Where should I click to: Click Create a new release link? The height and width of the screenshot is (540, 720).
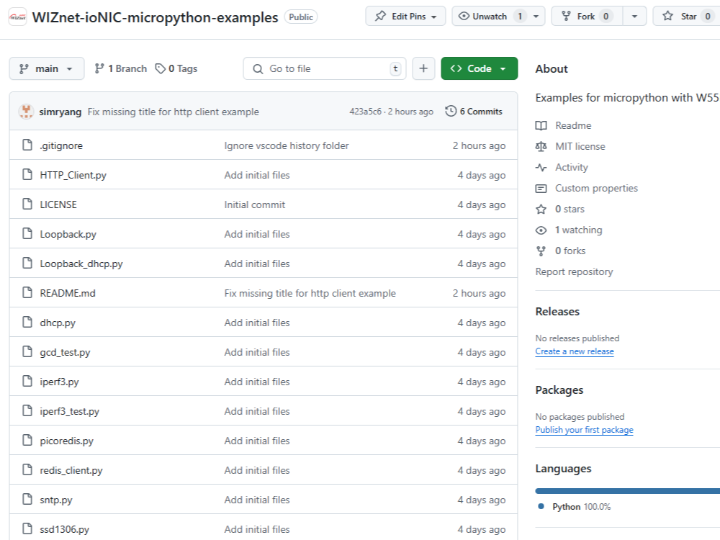[574, 351]
